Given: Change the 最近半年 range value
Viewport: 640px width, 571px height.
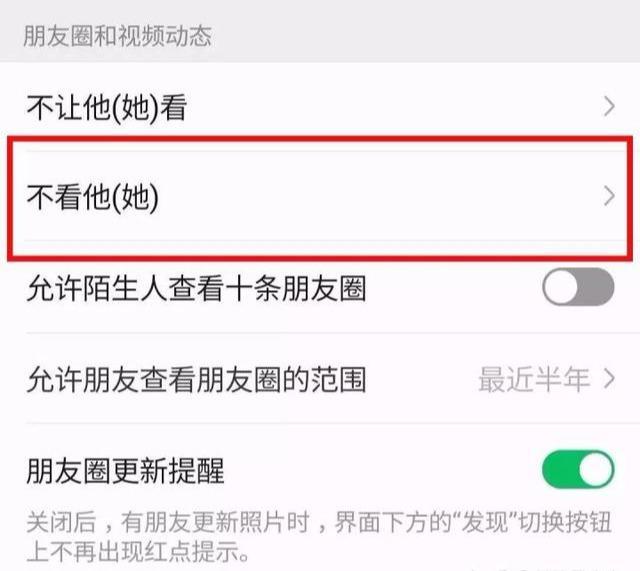Looking at the screenshot, I should click(533, 379).
